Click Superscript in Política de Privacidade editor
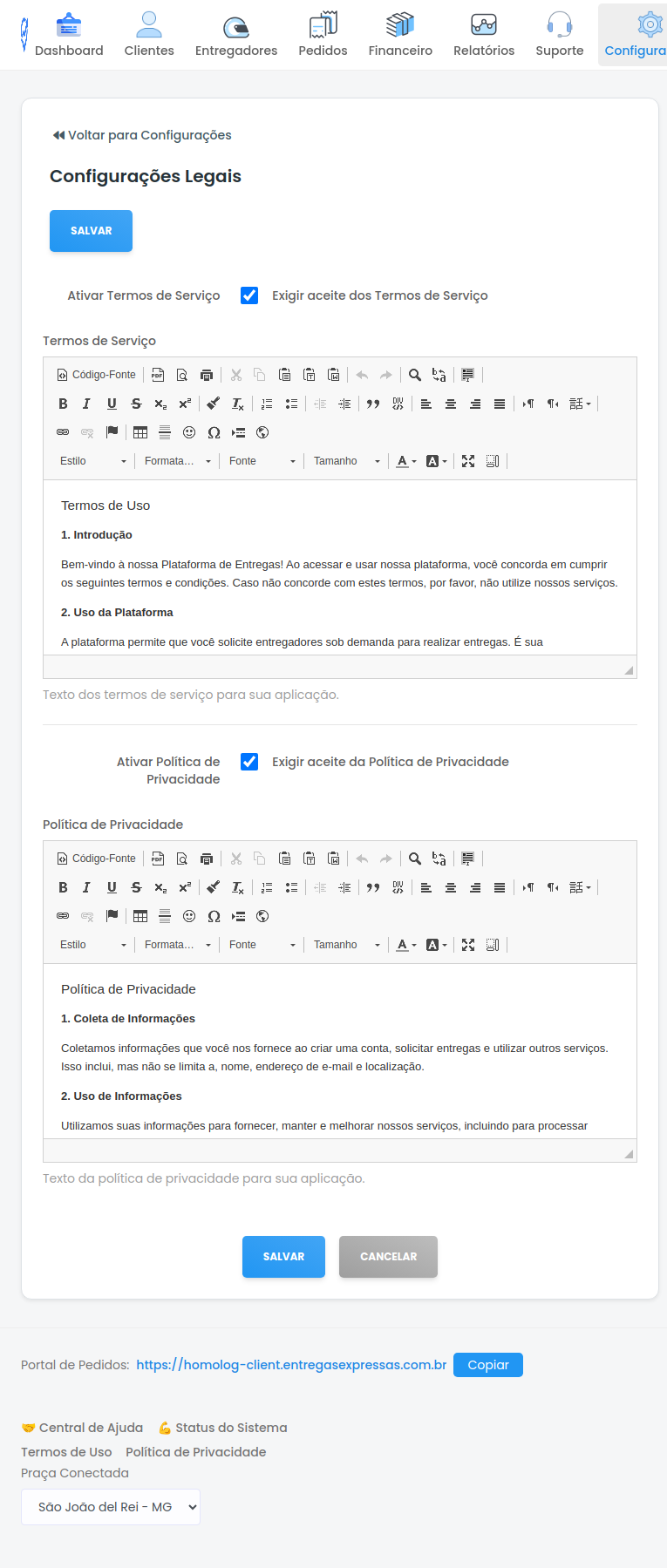This screenshot has width=667, height=1568. pos(185,887)
